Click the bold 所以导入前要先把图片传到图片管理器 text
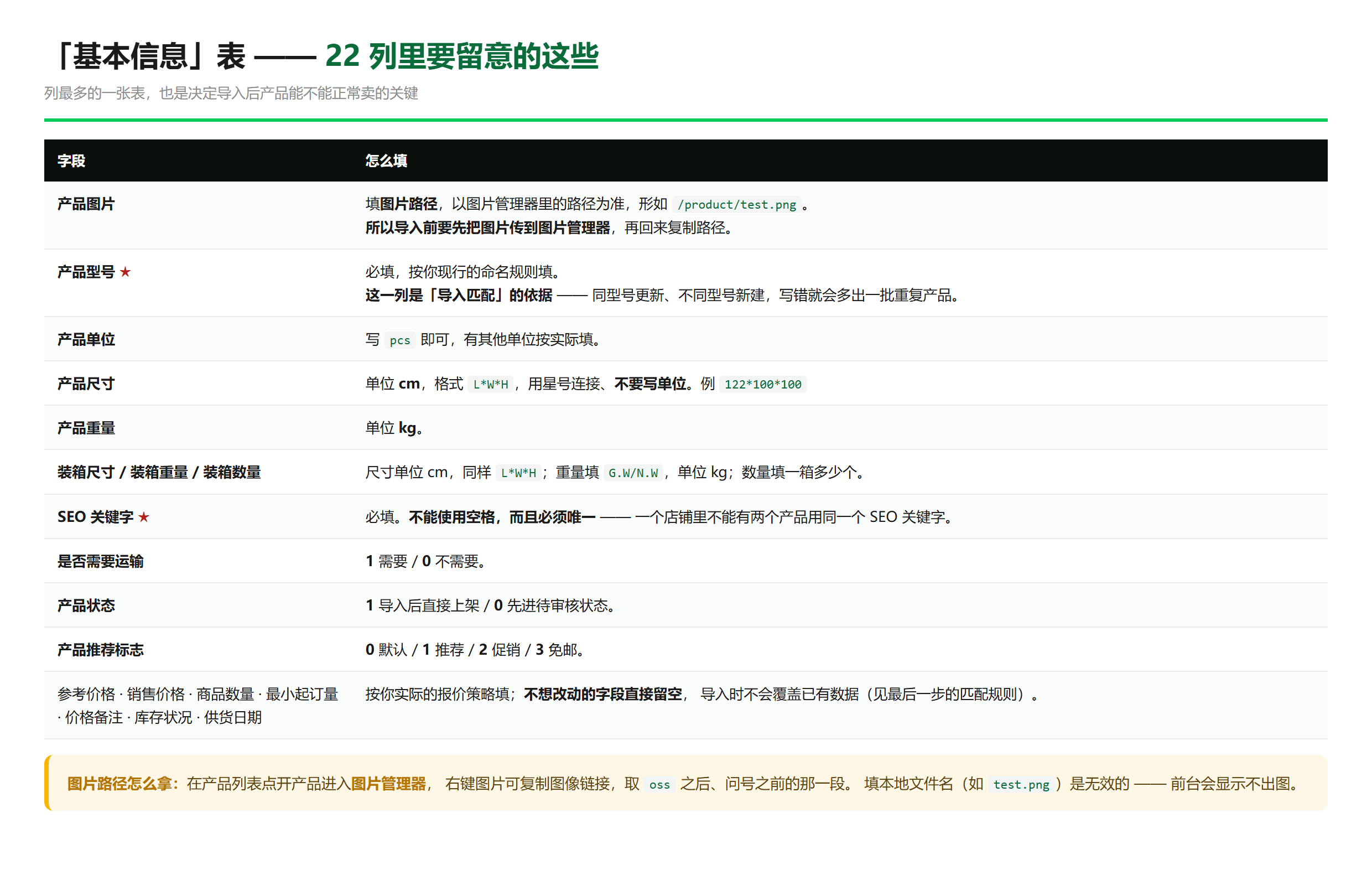This screenshot has width=1372, height=870. click(488, 227)
